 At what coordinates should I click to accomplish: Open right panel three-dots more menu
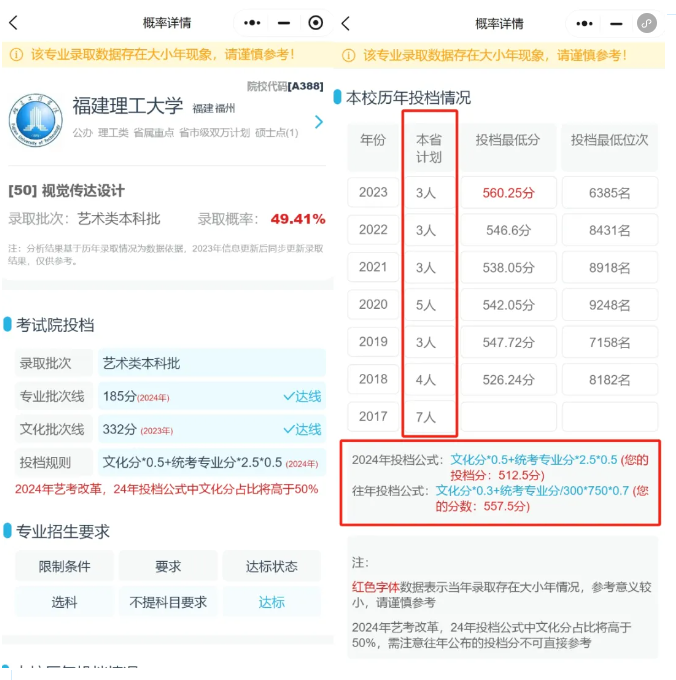click(x=584, y=23)
